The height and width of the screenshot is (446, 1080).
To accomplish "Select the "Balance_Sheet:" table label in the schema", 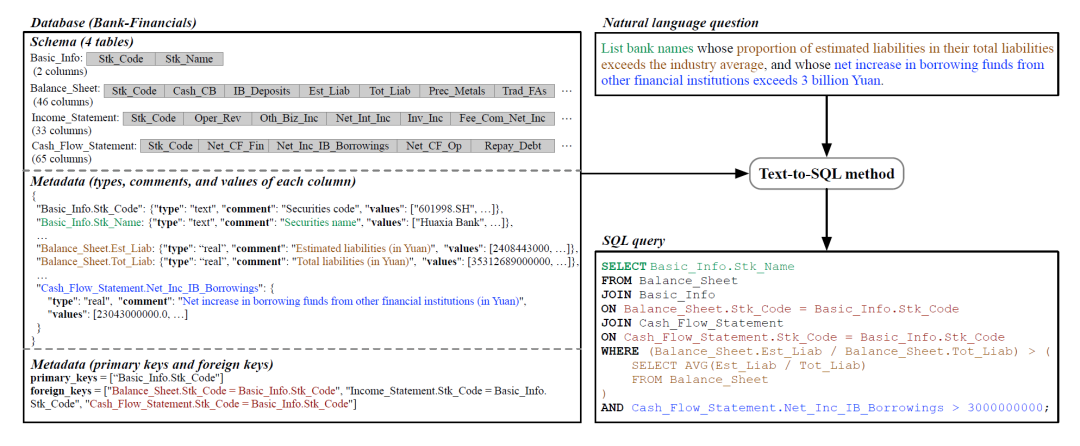I will pyautogui.click(x=66, y=89).
